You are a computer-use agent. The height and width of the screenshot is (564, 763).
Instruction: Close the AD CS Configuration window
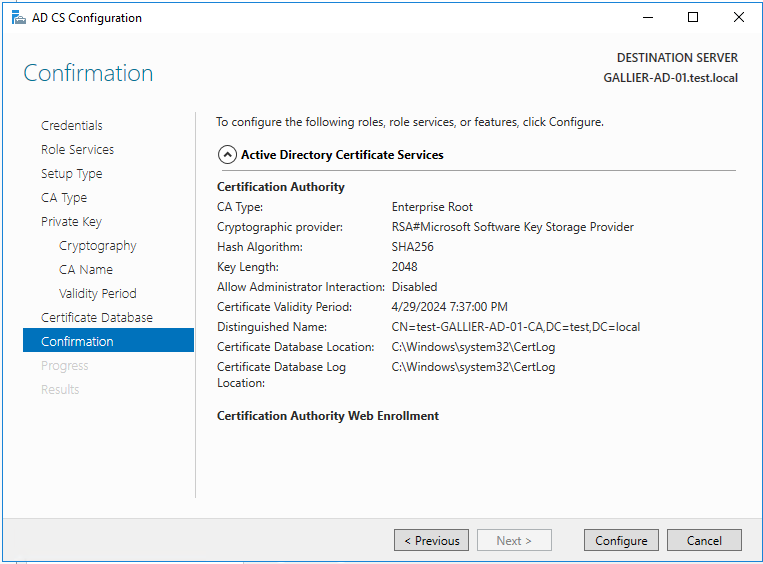tap(739, 18)
